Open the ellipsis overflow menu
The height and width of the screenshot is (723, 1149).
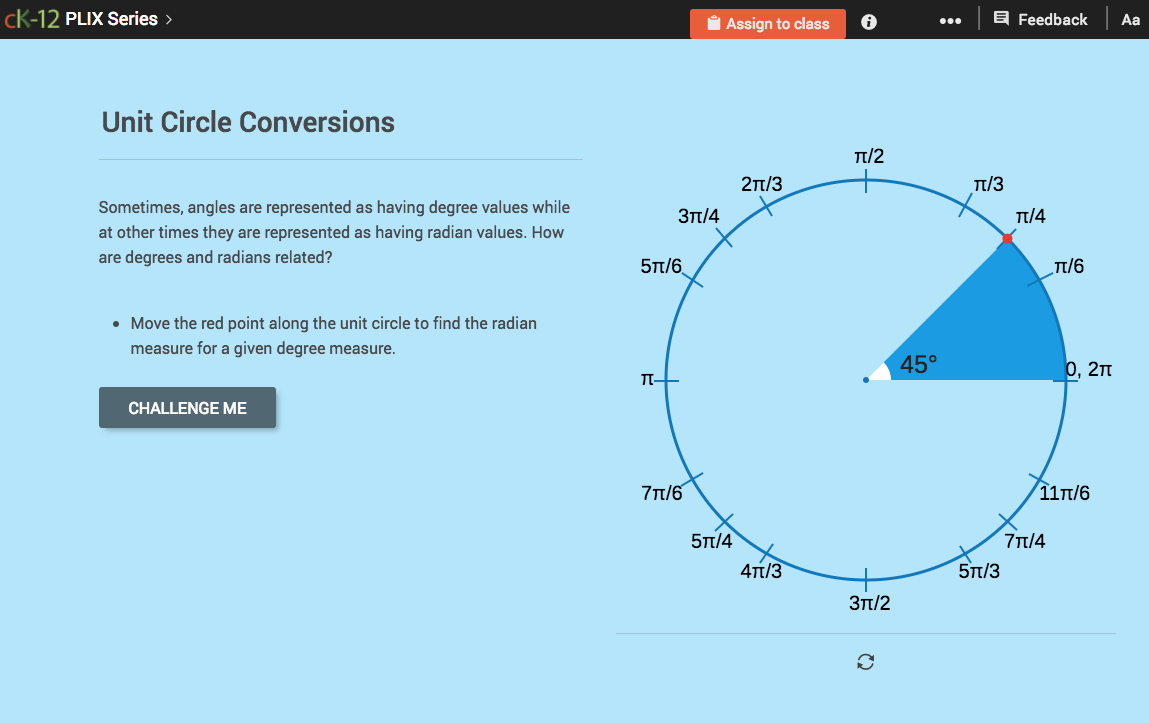[x=949, y=19]
